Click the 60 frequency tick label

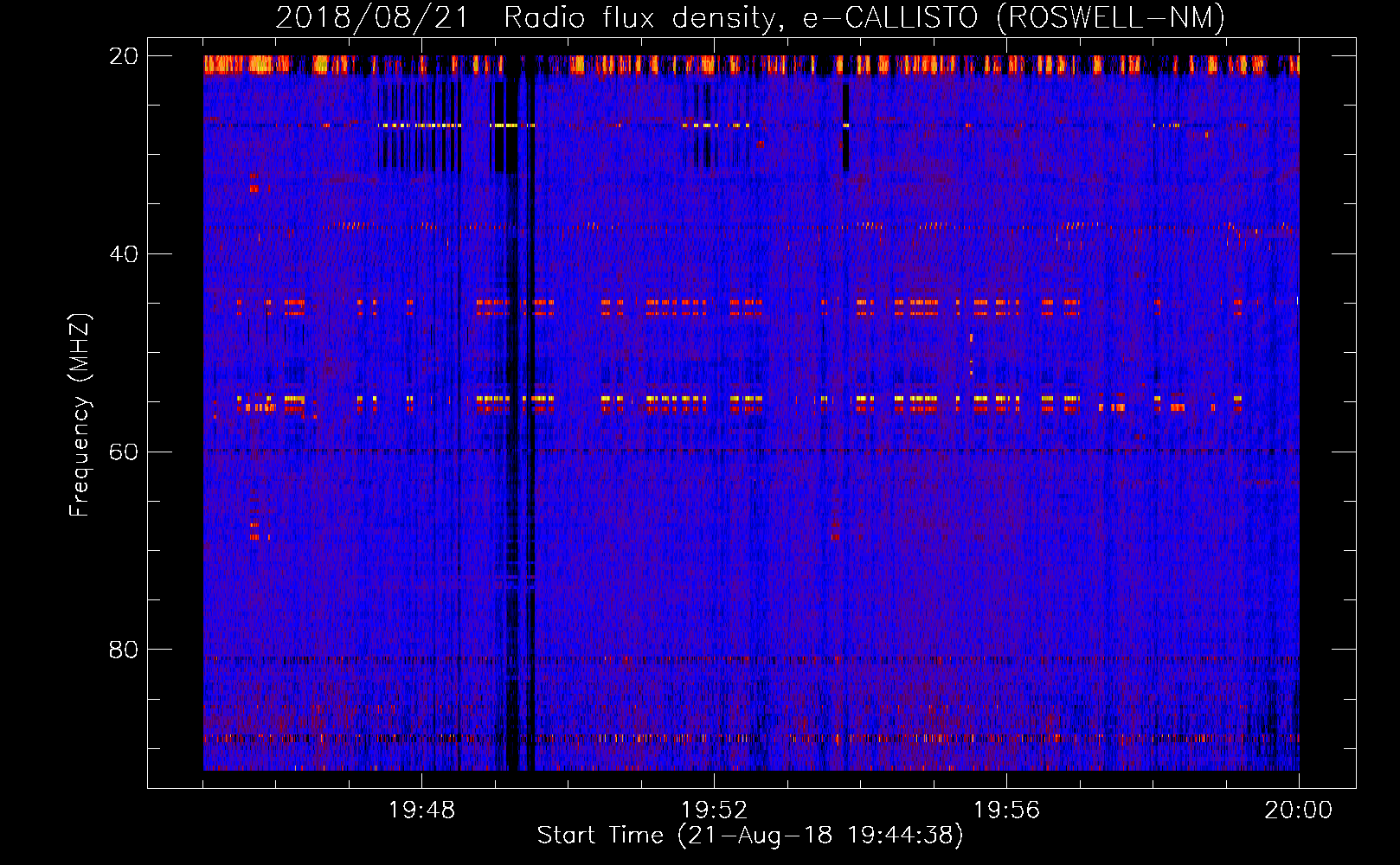point(123,452)
